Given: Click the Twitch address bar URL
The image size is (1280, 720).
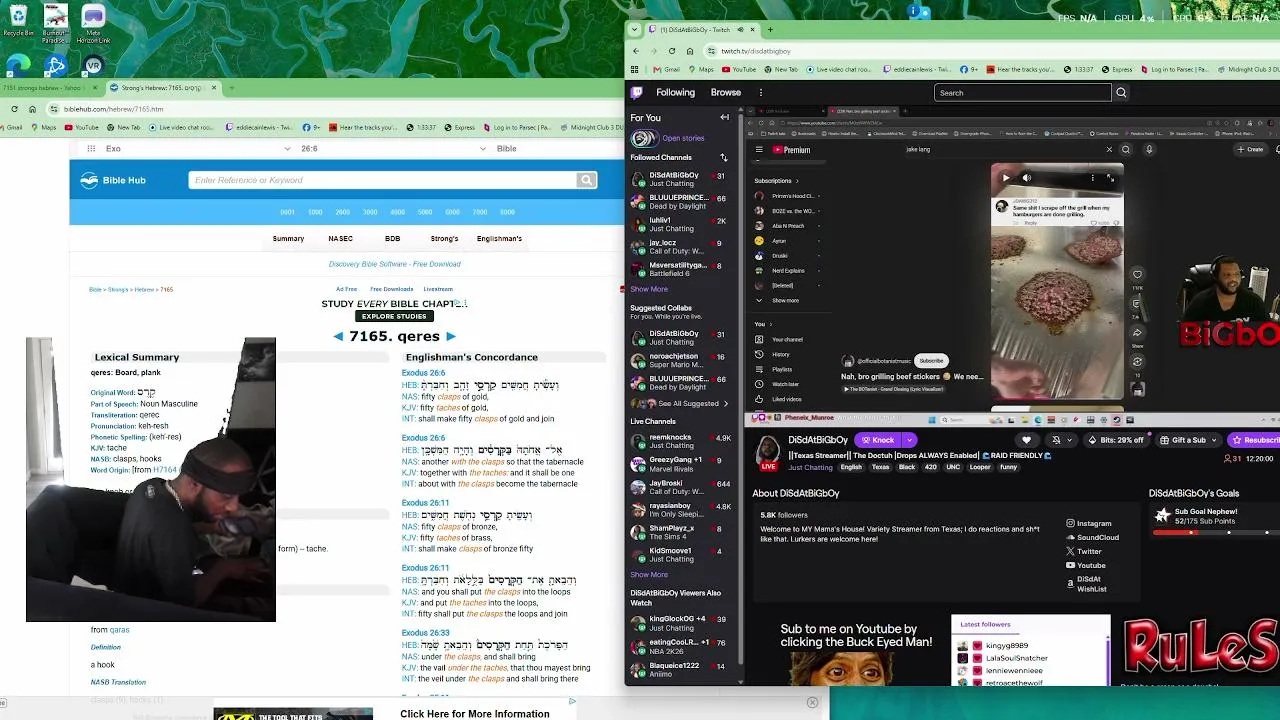Looking at the screenshot, I should click(756, 51).
